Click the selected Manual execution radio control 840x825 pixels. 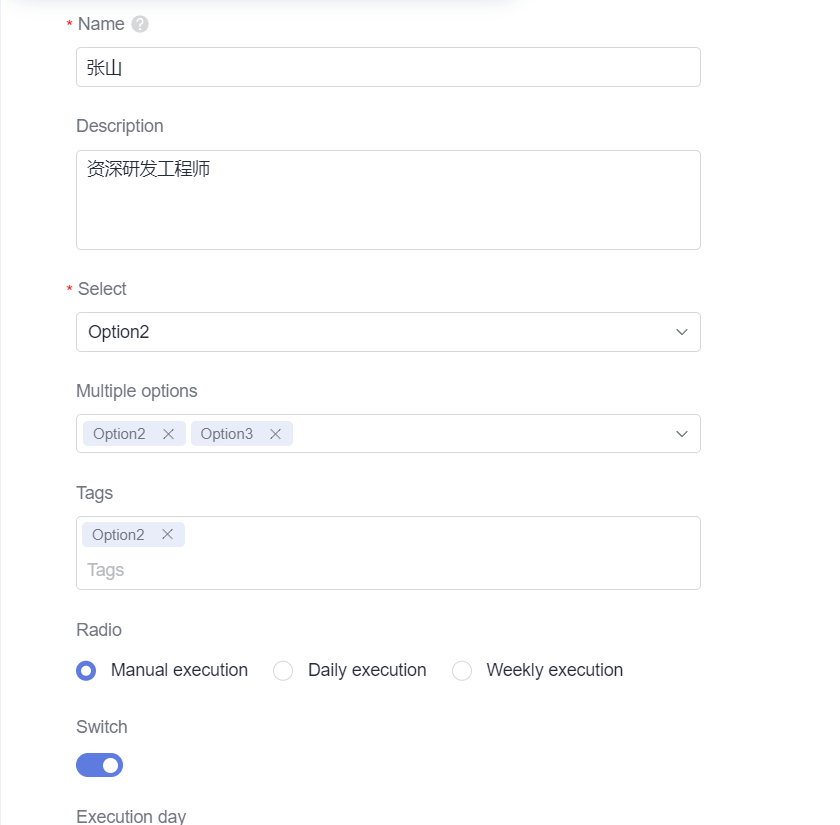click(x=86, y=671)
